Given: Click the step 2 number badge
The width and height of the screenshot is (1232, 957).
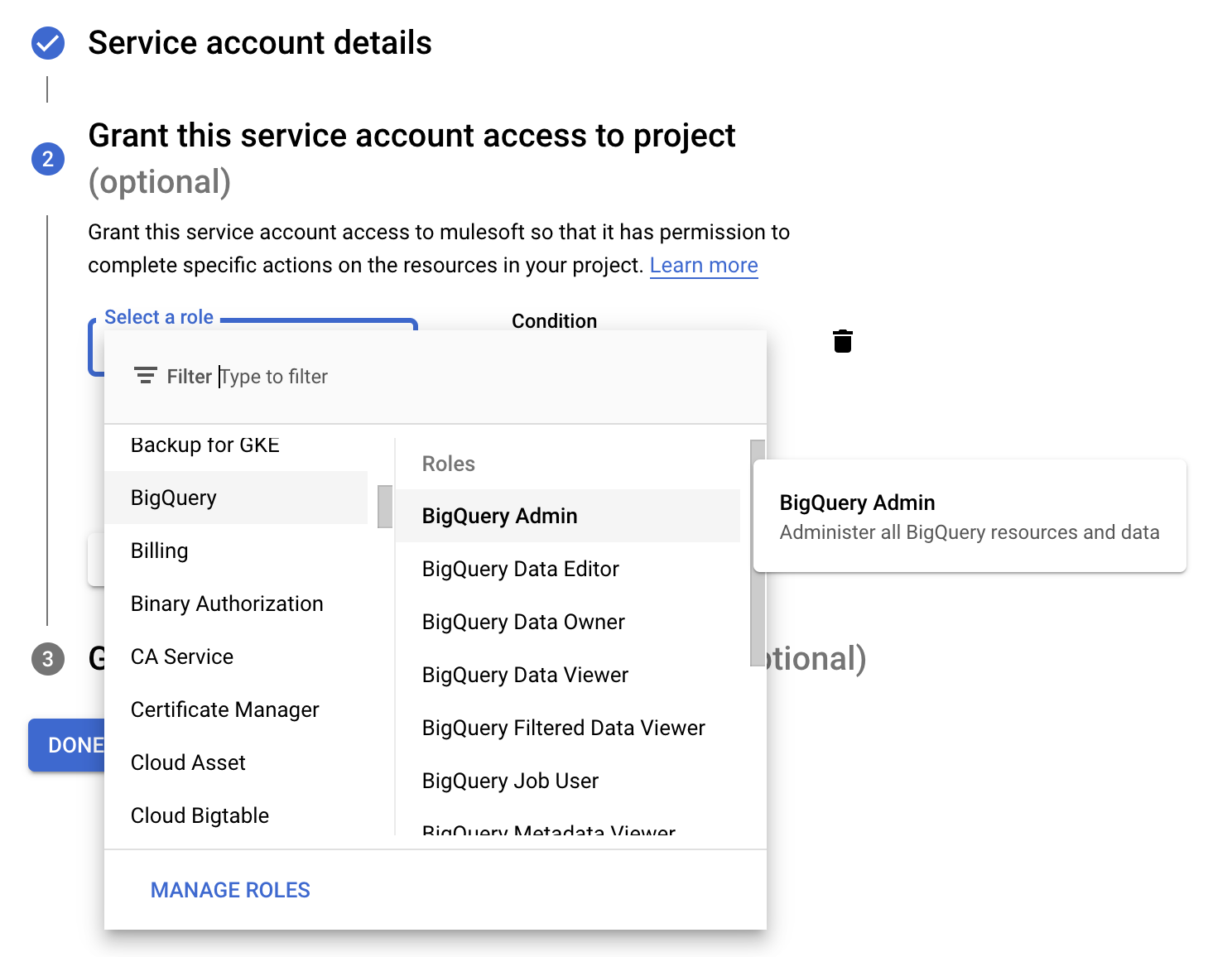Looking at the screenshot, I should point(48,159).
